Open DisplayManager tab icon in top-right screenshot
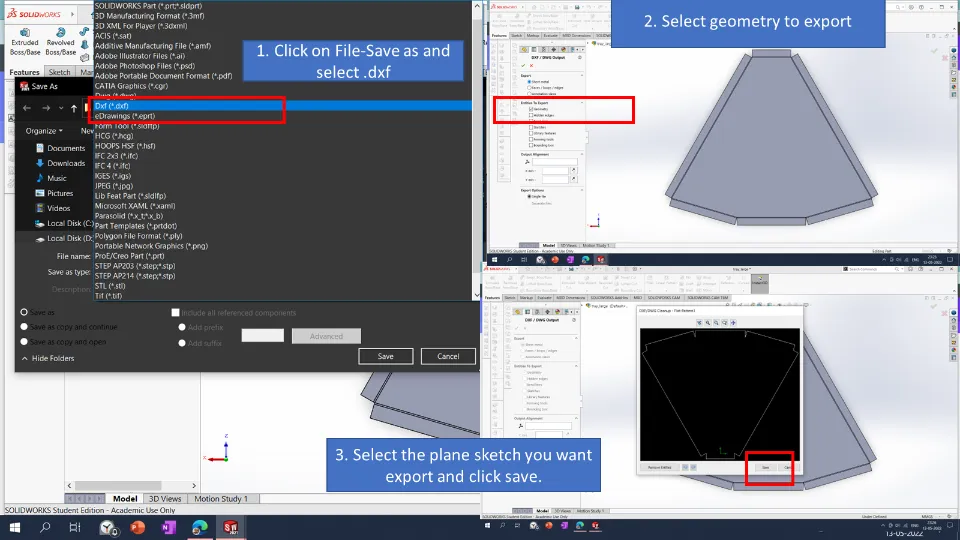 563,50
